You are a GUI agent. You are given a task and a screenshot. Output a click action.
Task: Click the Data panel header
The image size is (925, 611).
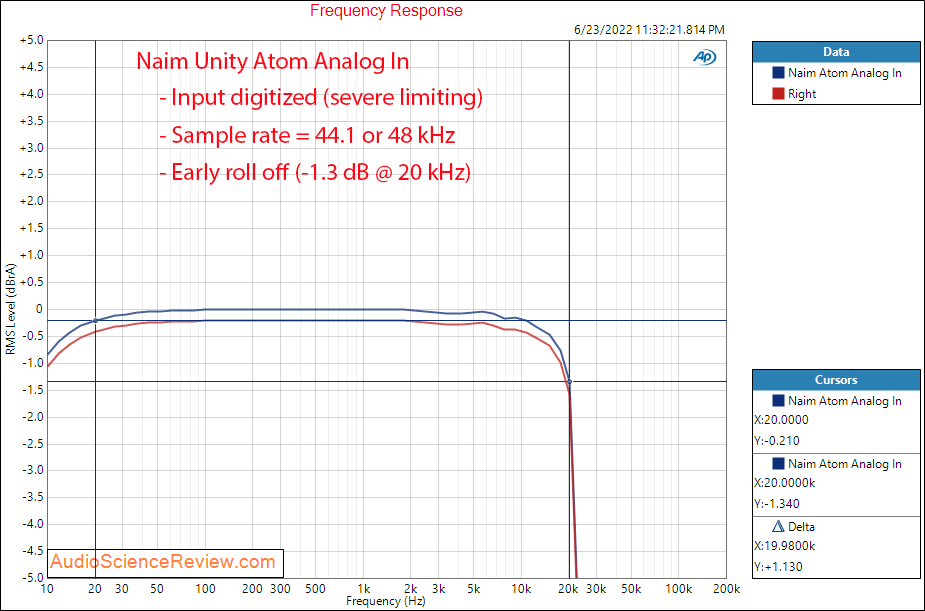coord(836,52)
